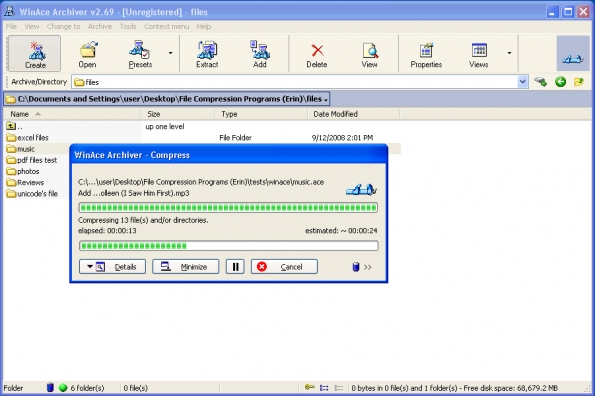Pause compression with the pause button
Image resolution: width=595 pixels, height=396 pixels.
click(x=235, y=267)
